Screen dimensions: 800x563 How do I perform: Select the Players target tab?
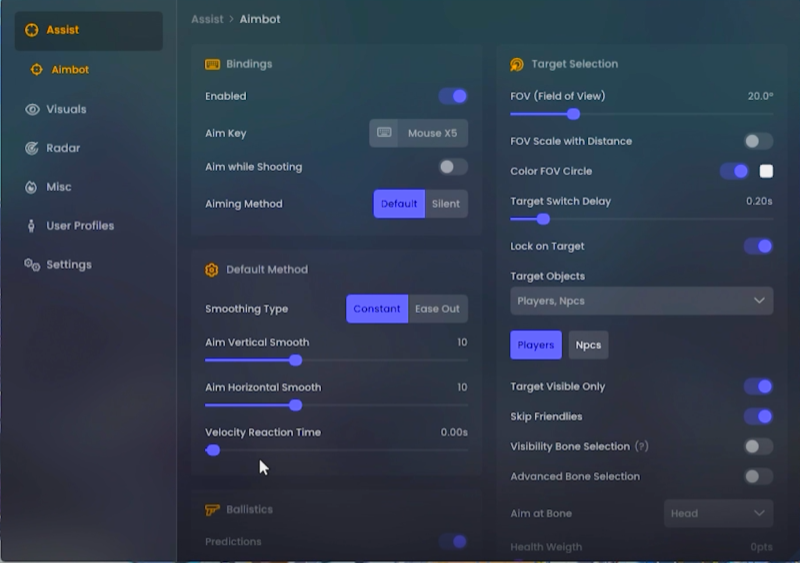(536, 345)
